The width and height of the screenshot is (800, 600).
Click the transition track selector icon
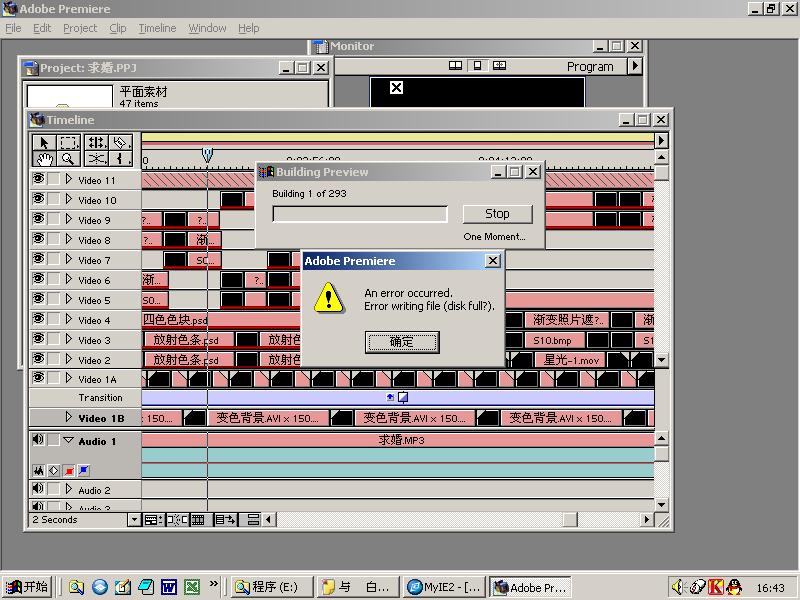[x=403, y=397]
